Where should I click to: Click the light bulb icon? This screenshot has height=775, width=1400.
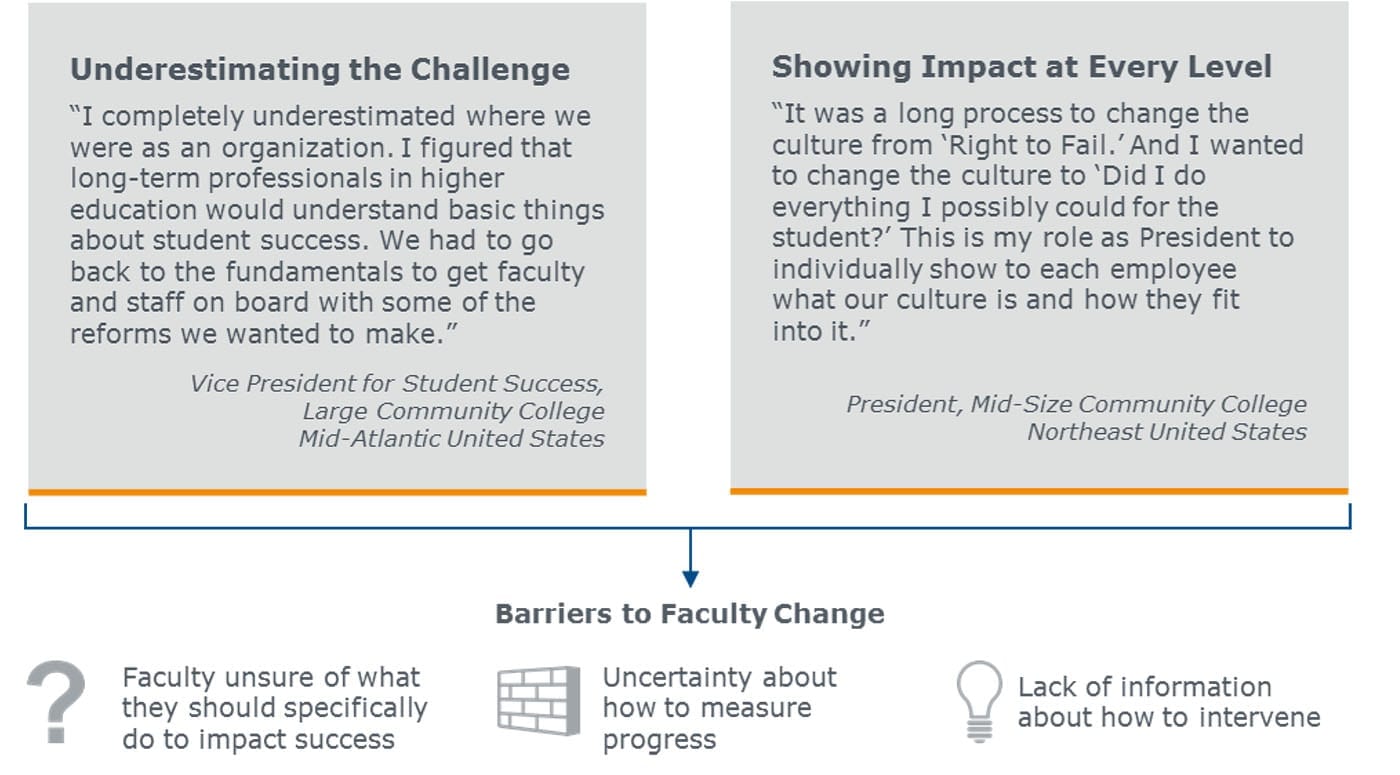coord(978,700)
